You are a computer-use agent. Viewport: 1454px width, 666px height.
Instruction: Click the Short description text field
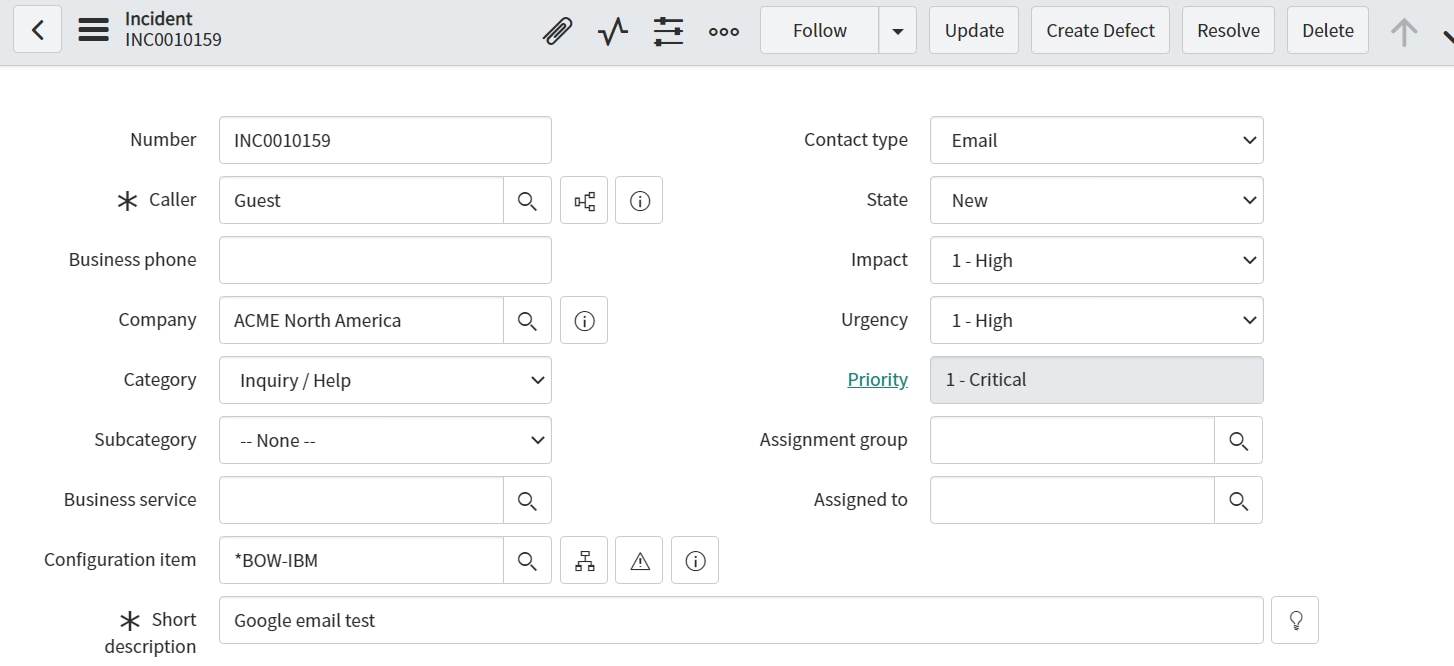[x=741, y=620]
